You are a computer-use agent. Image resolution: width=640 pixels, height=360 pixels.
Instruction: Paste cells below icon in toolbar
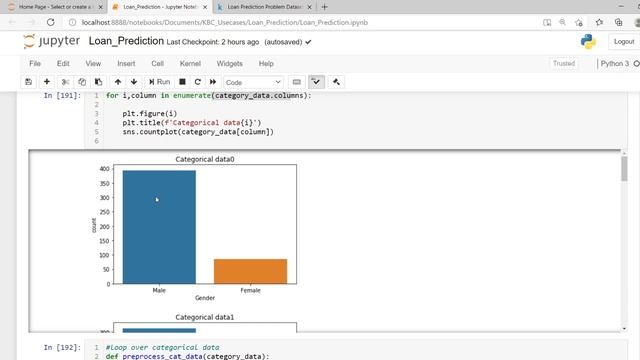click(98, 82)
